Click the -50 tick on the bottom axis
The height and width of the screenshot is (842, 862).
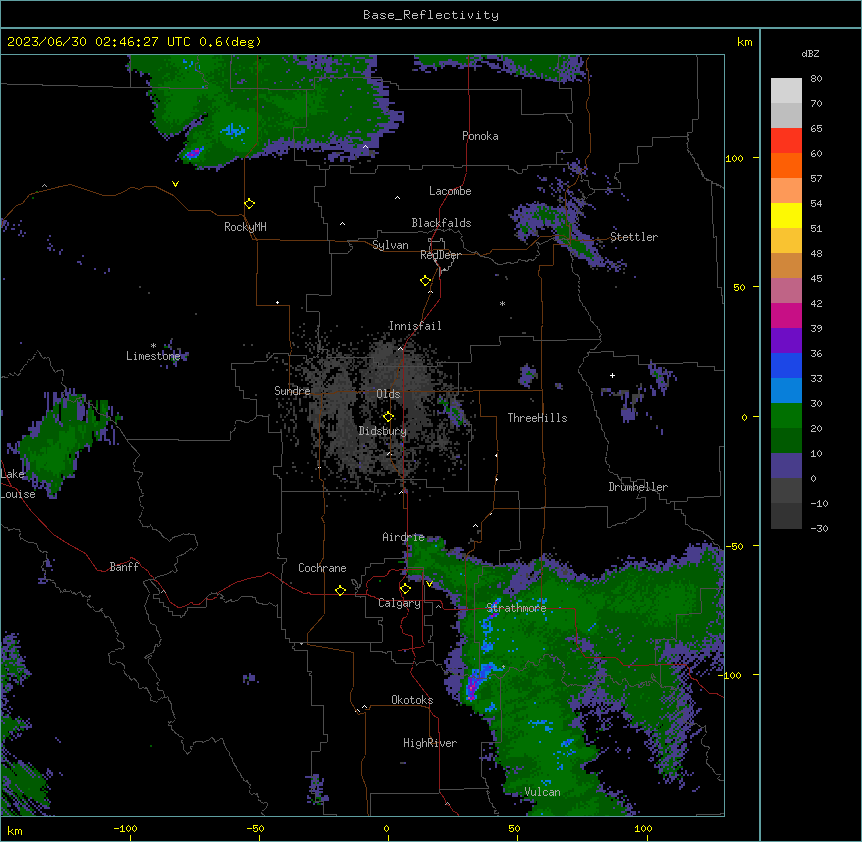pyautogui.click(x=255, y=828)
